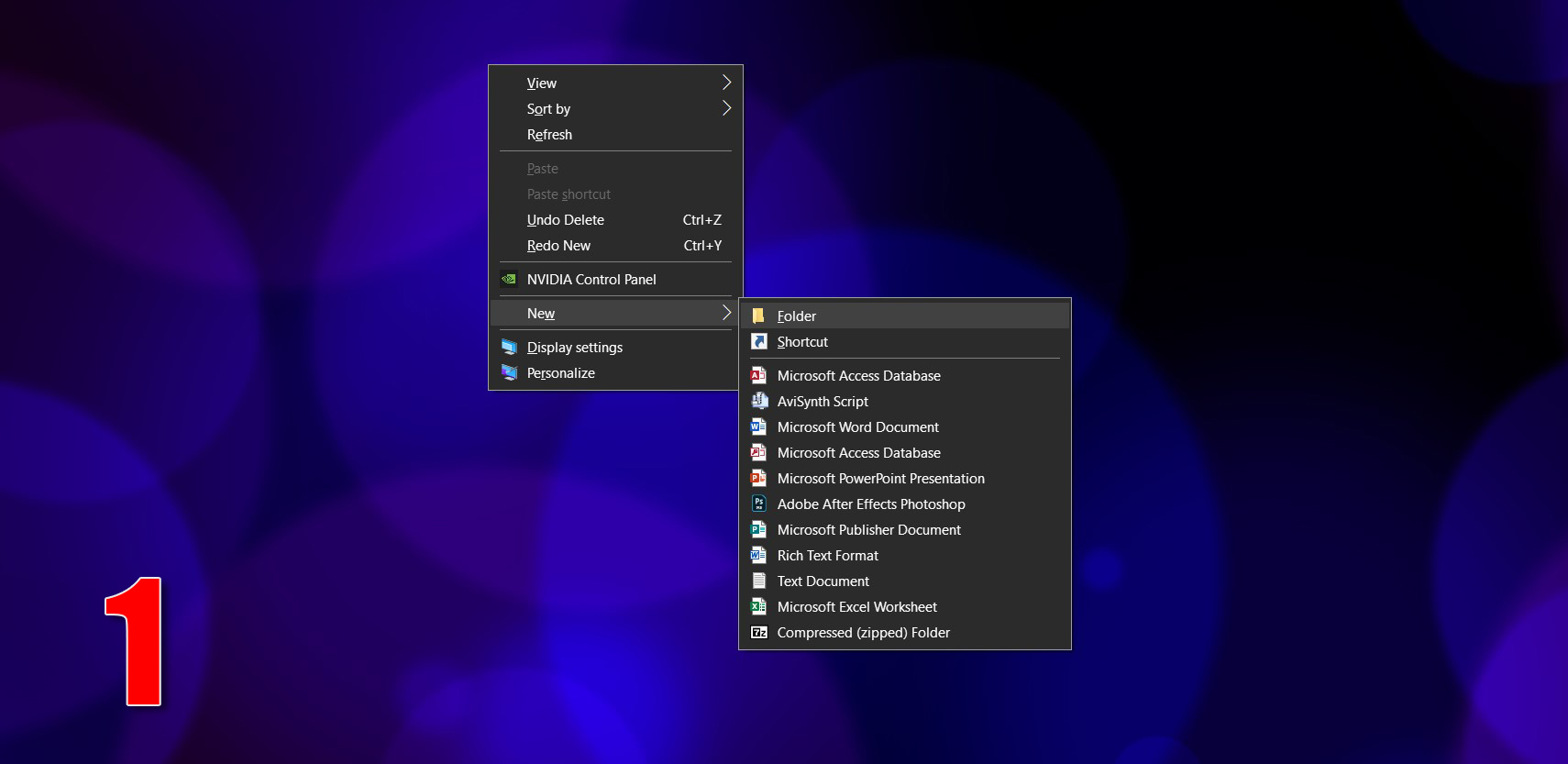Click the Shortcut arrow icon in submenu
The image size is (1568, 764).
pos(758,341)
